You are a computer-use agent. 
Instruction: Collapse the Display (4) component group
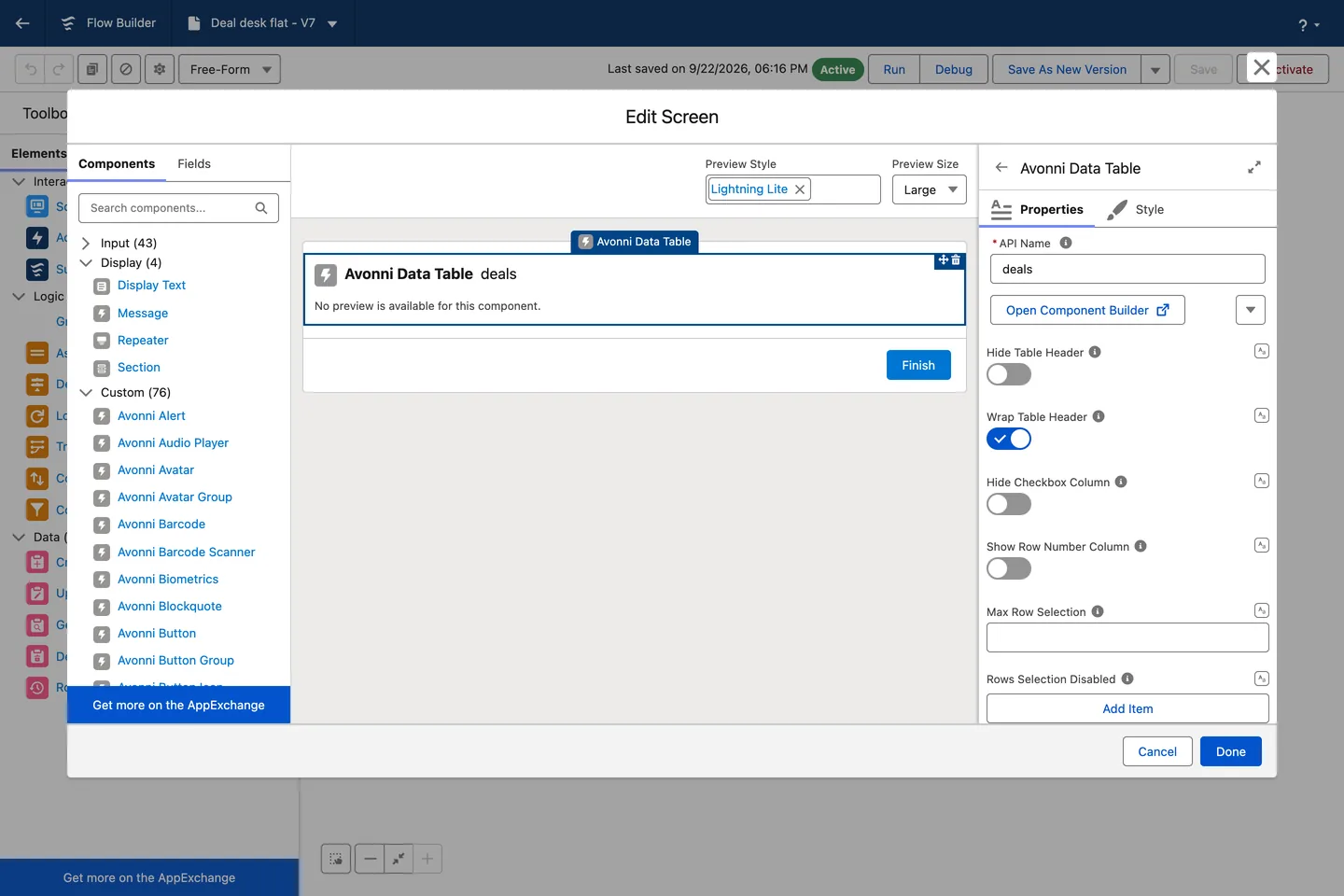click(86, 262)
